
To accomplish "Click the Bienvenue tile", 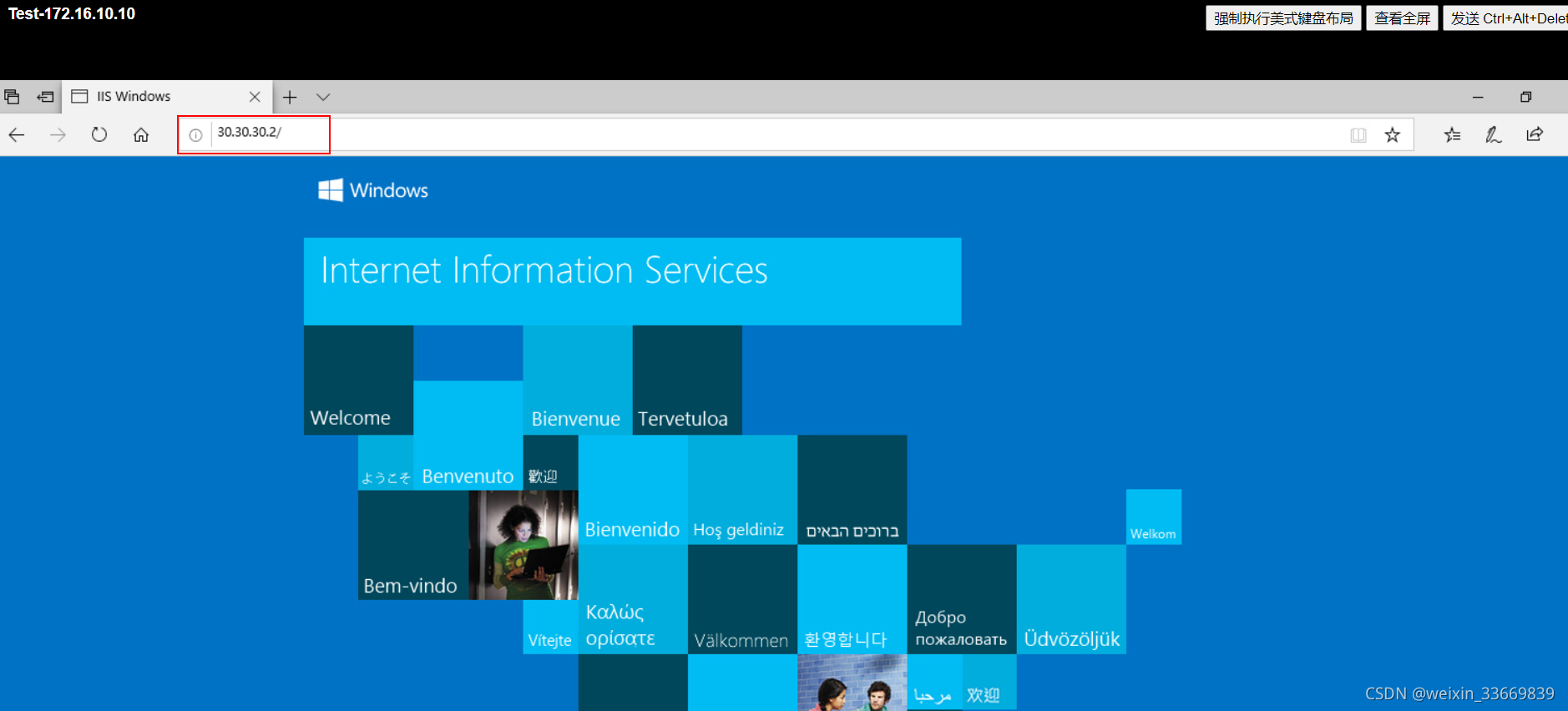I will [x=577, y=380].
